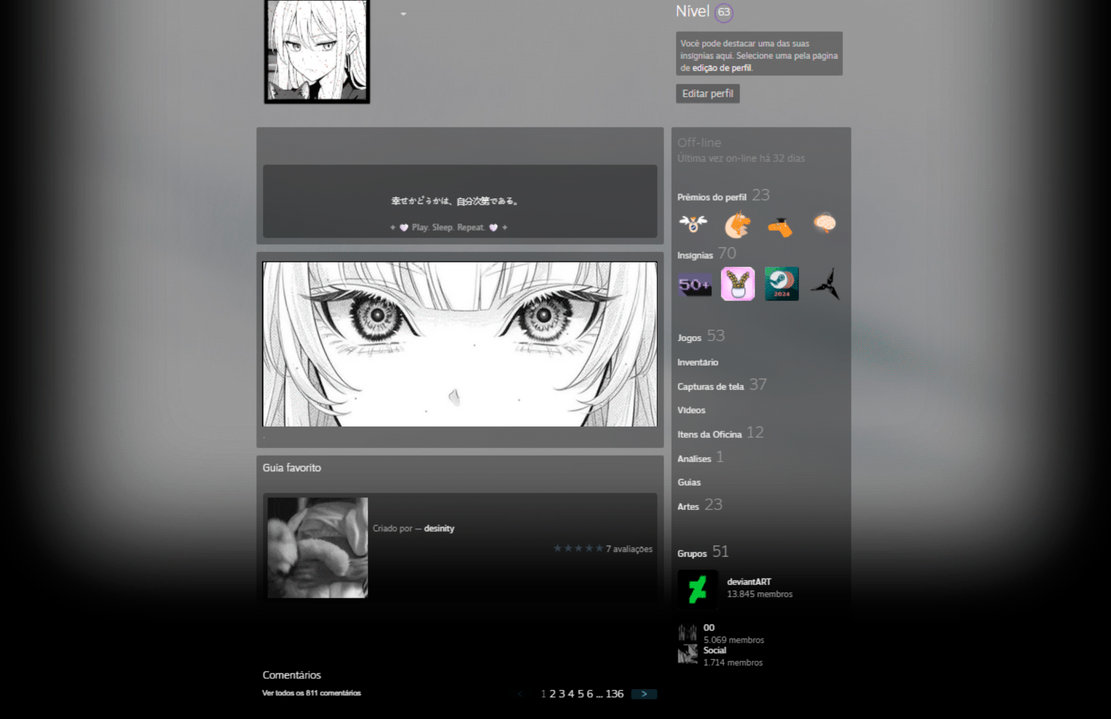Open the Grupos 51 link
Screen dimensions: 1111x719
702,552
